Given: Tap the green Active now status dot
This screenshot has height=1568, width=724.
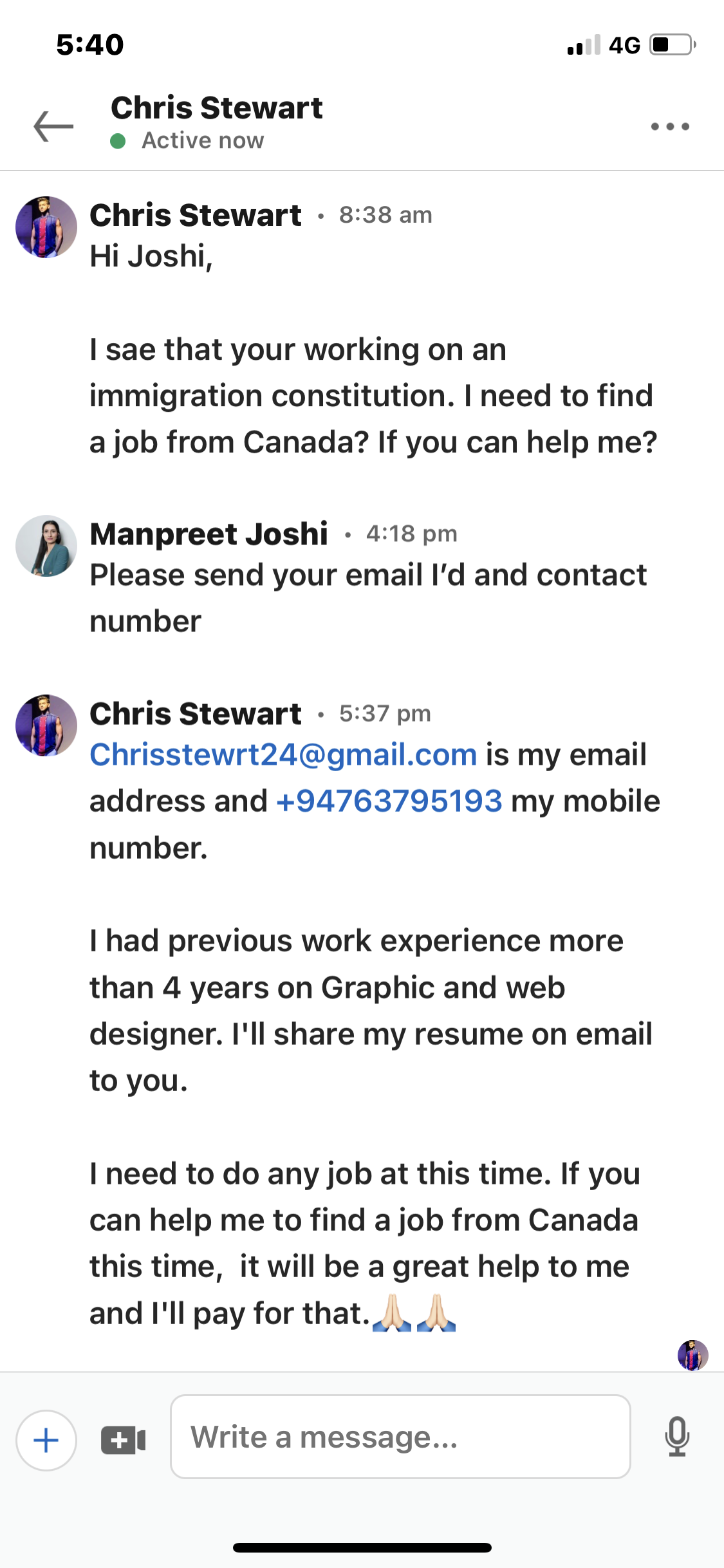Looking at the screenshot, I should 118,141.
